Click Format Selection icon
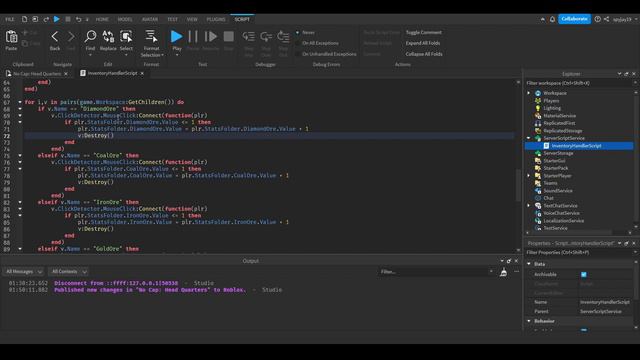Viewport: 640px width, 360px height. click(x=151, y=37)
